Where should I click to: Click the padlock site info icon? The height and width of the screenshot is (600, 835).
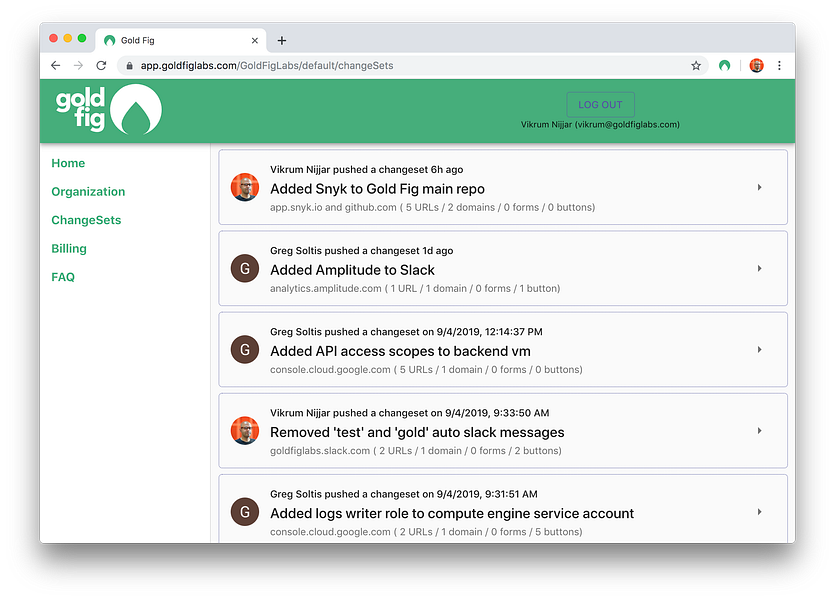[x=129, y=65]
